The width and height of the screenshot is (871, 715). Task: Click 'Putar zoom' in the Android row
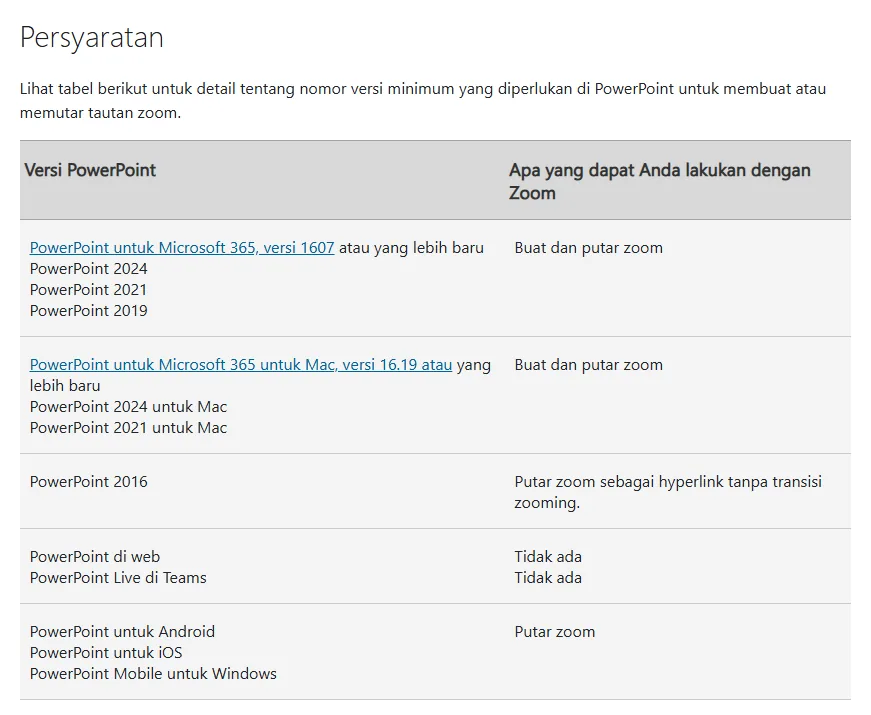(x=554, y=632)
